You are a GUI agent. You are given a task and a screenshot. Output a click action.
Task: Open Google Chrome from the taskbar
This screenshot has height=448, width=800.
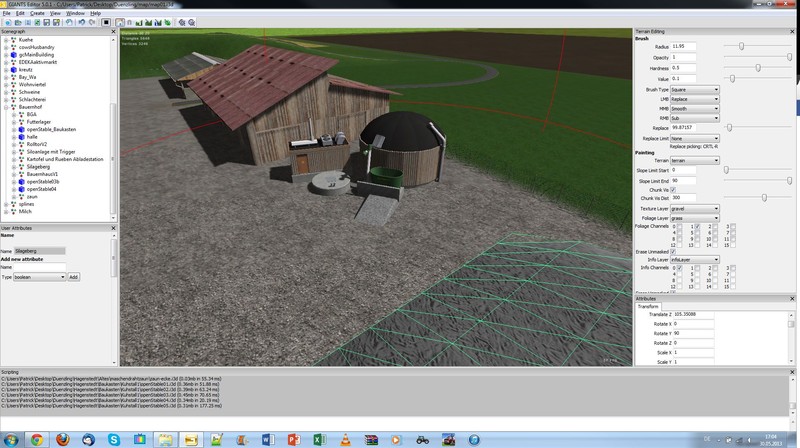36,439
